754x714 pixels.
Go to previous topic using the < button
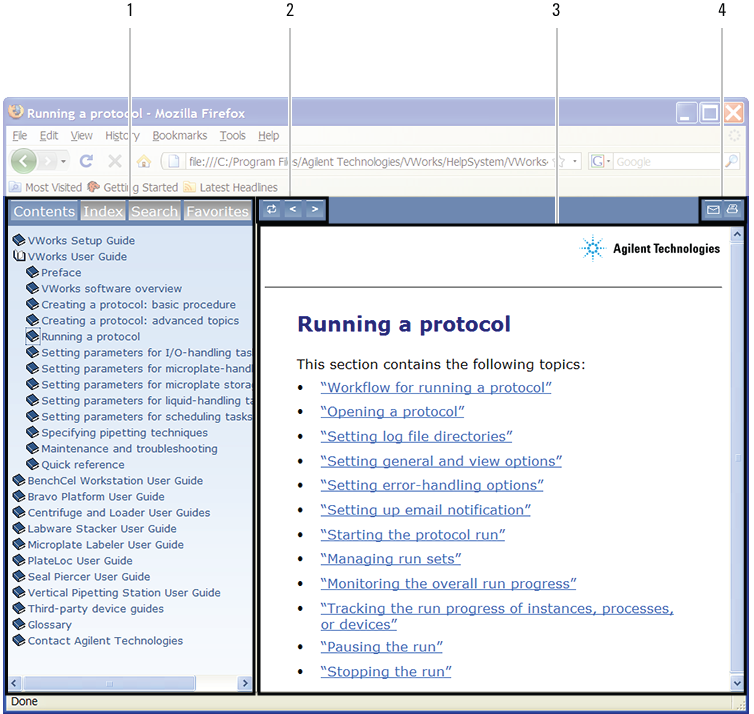tap(293, 209)
